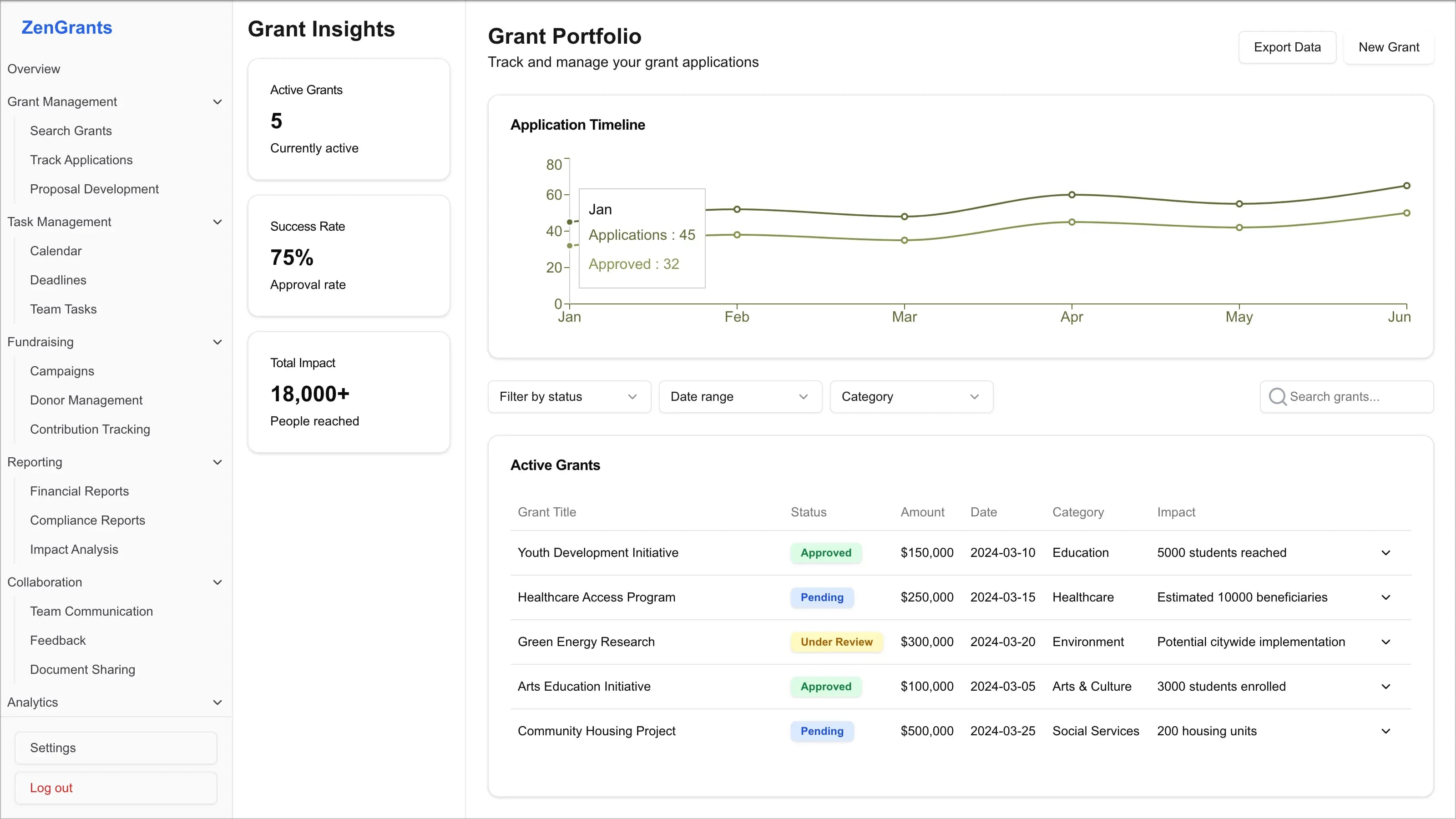
Task: Create a New Grant
Action: 1389,47
